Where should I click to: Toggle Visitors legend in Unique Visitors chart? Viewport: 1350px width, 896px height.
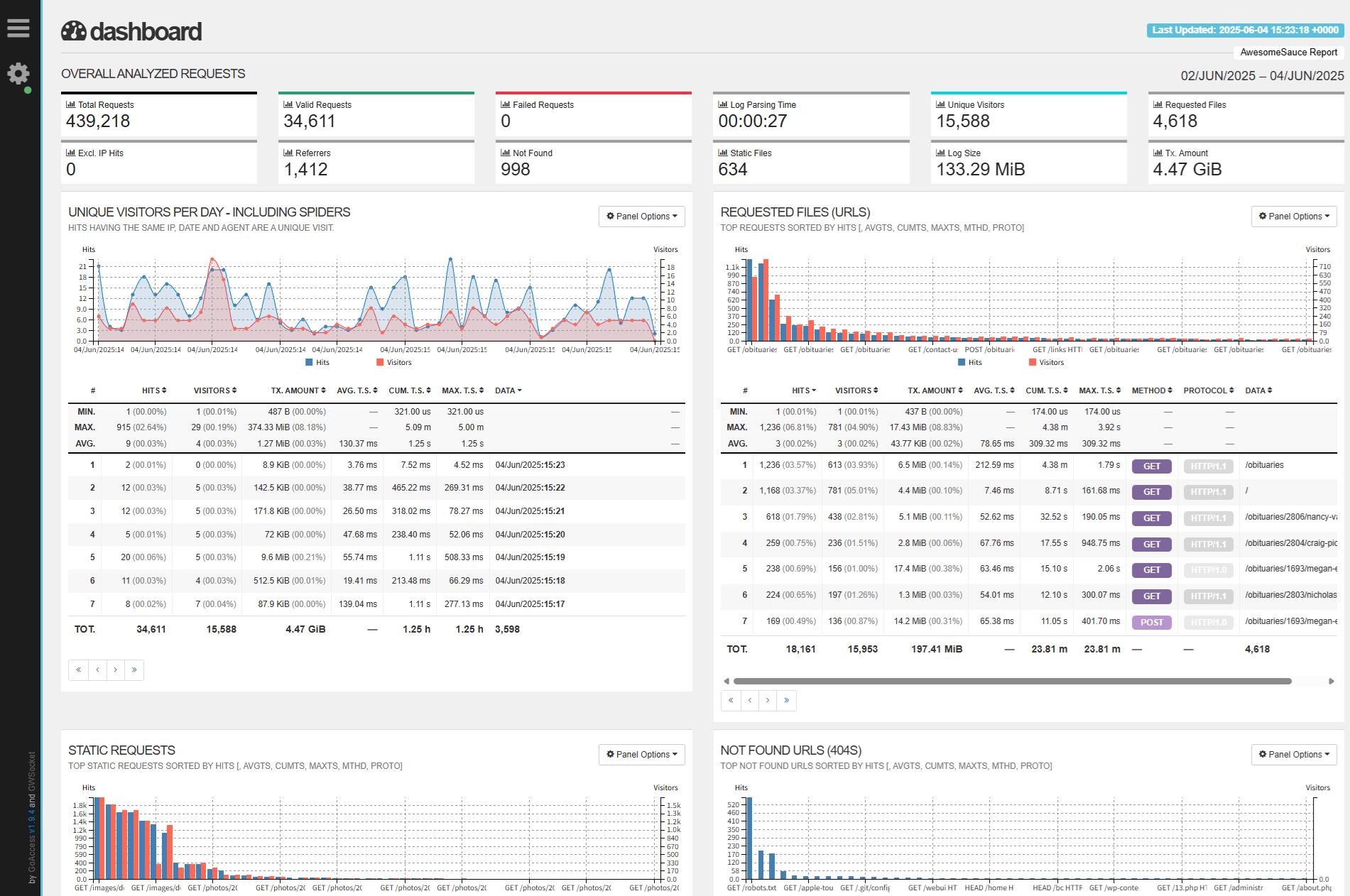[x=394, y=362]
